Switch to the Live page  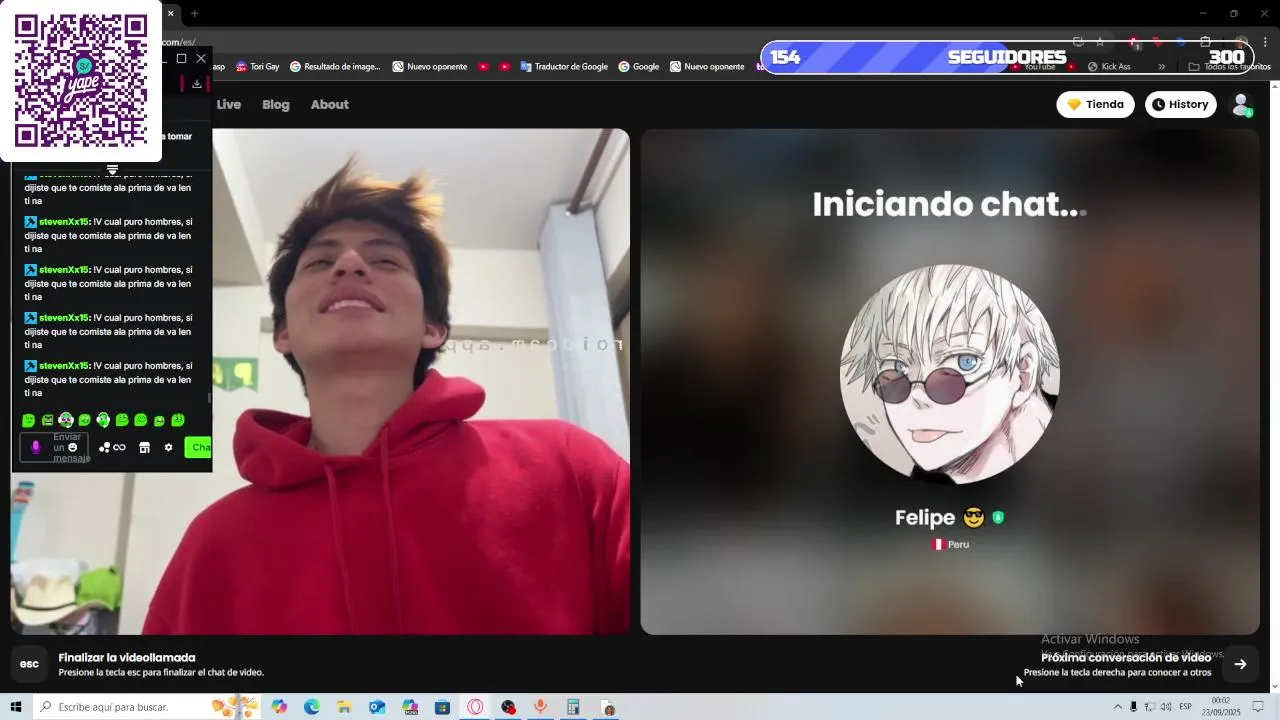pyautogui.click(x=228, y=104)
